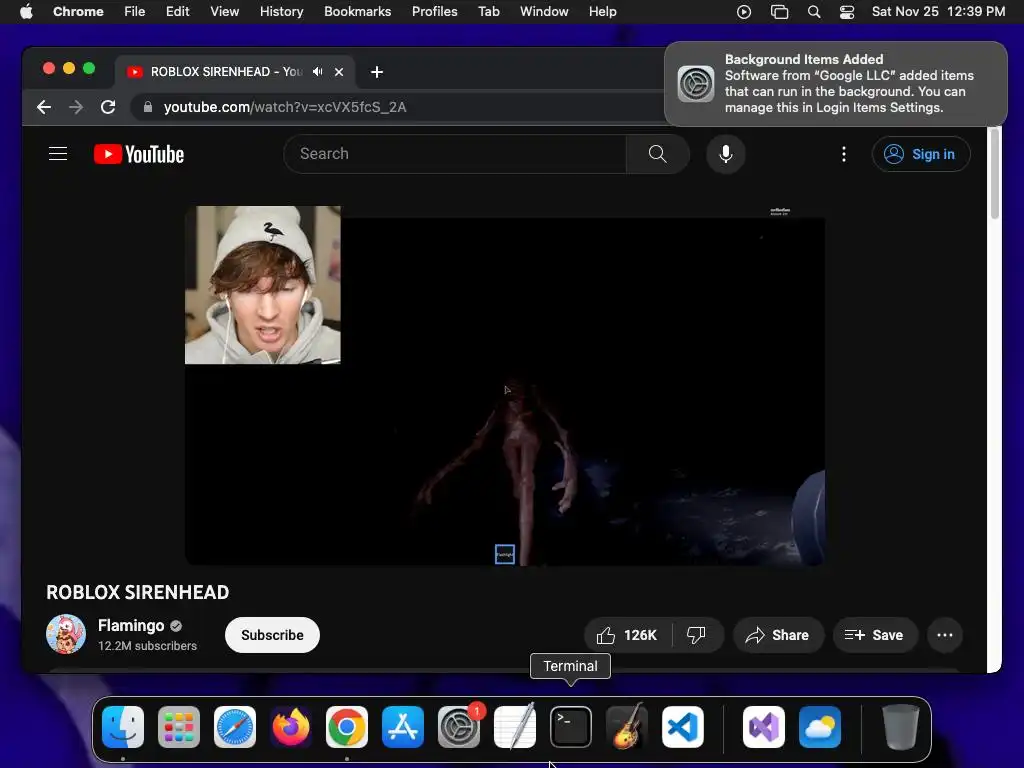
Task: Open the Apple menu
Action: coord(26,12)
